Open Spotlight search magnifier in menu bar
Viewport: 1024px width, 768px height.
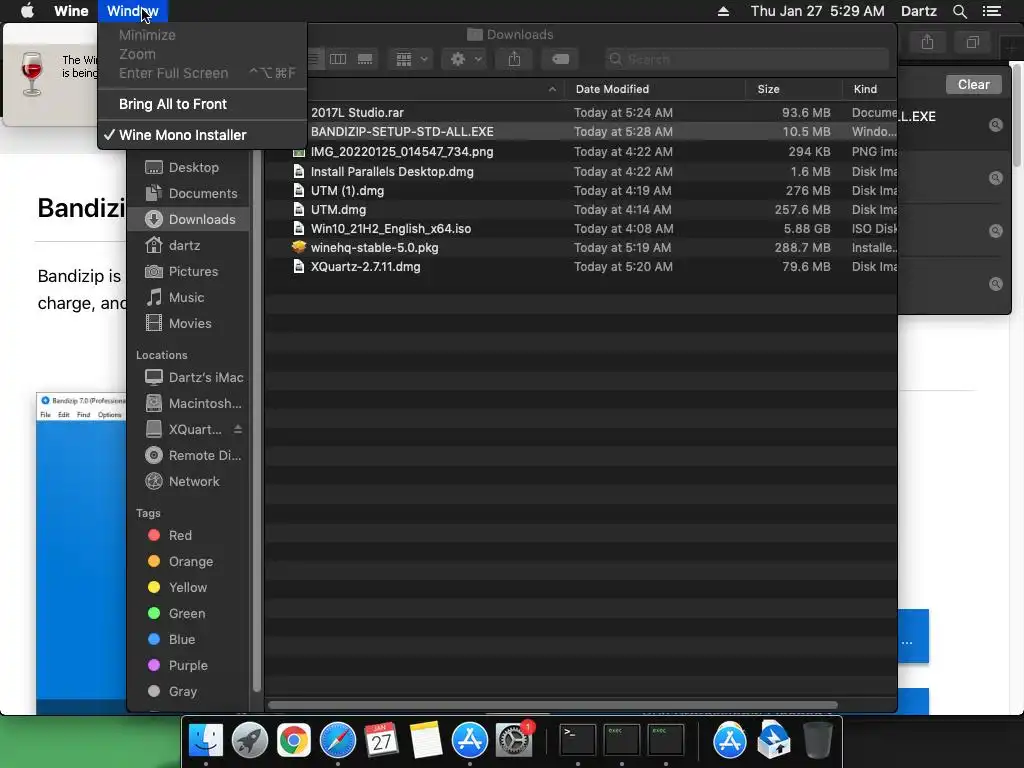[x=959, y=11]
